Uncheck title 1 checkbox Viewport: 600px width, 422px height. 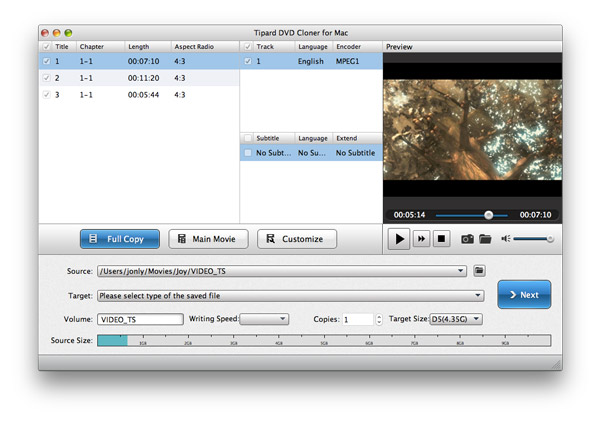pos(47,61)
